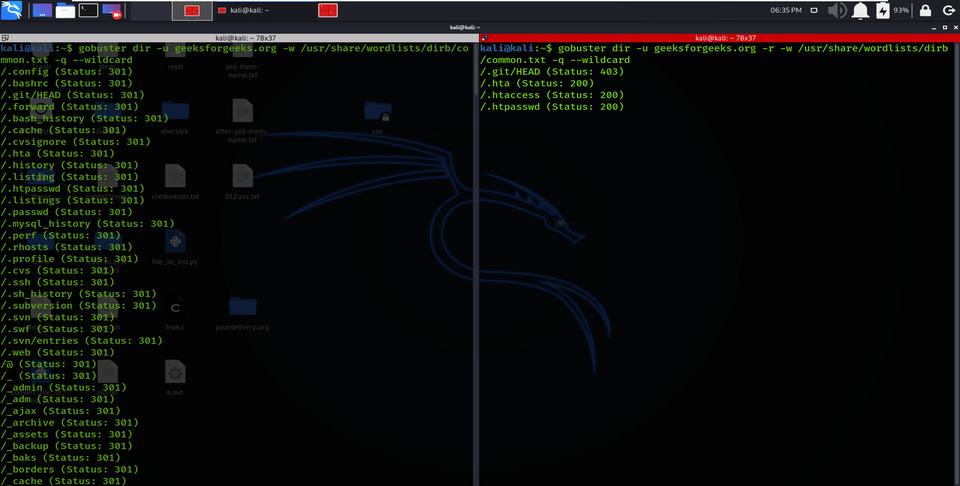Click '/.htaccess (Status: 200)' in right pane
The width and height of the screenshot is (960, 486).
click(552, 95)
